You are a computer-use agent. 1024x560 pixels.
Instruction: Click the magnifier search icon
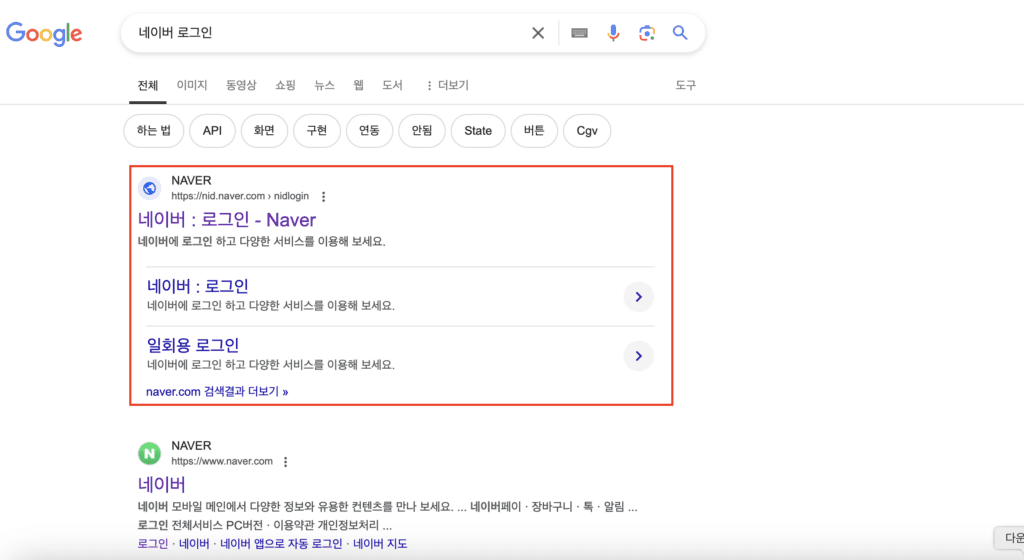pos(680,33)
